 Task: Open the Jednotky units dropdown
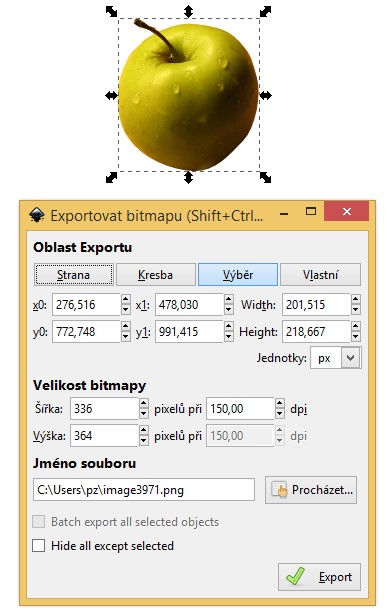(x=351, y=358)
